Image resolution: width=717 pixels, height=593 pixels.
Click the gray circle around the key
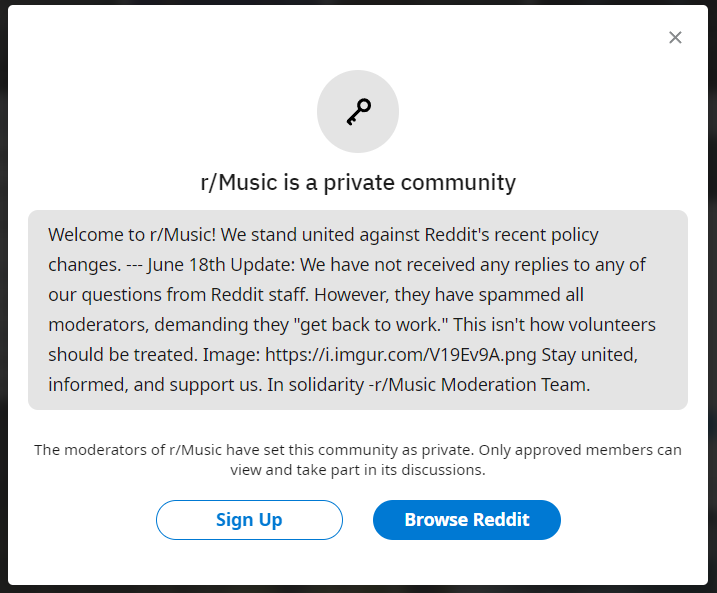[358, 112]
